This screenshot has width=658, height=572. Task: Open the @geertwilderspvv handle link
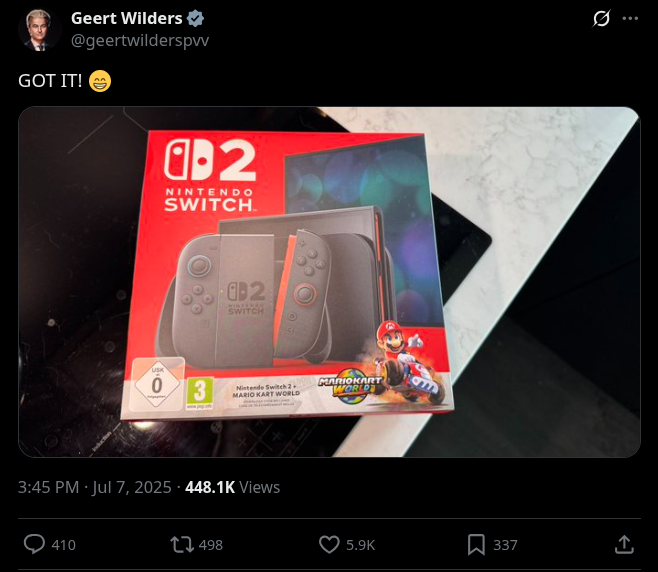point(140,41)
